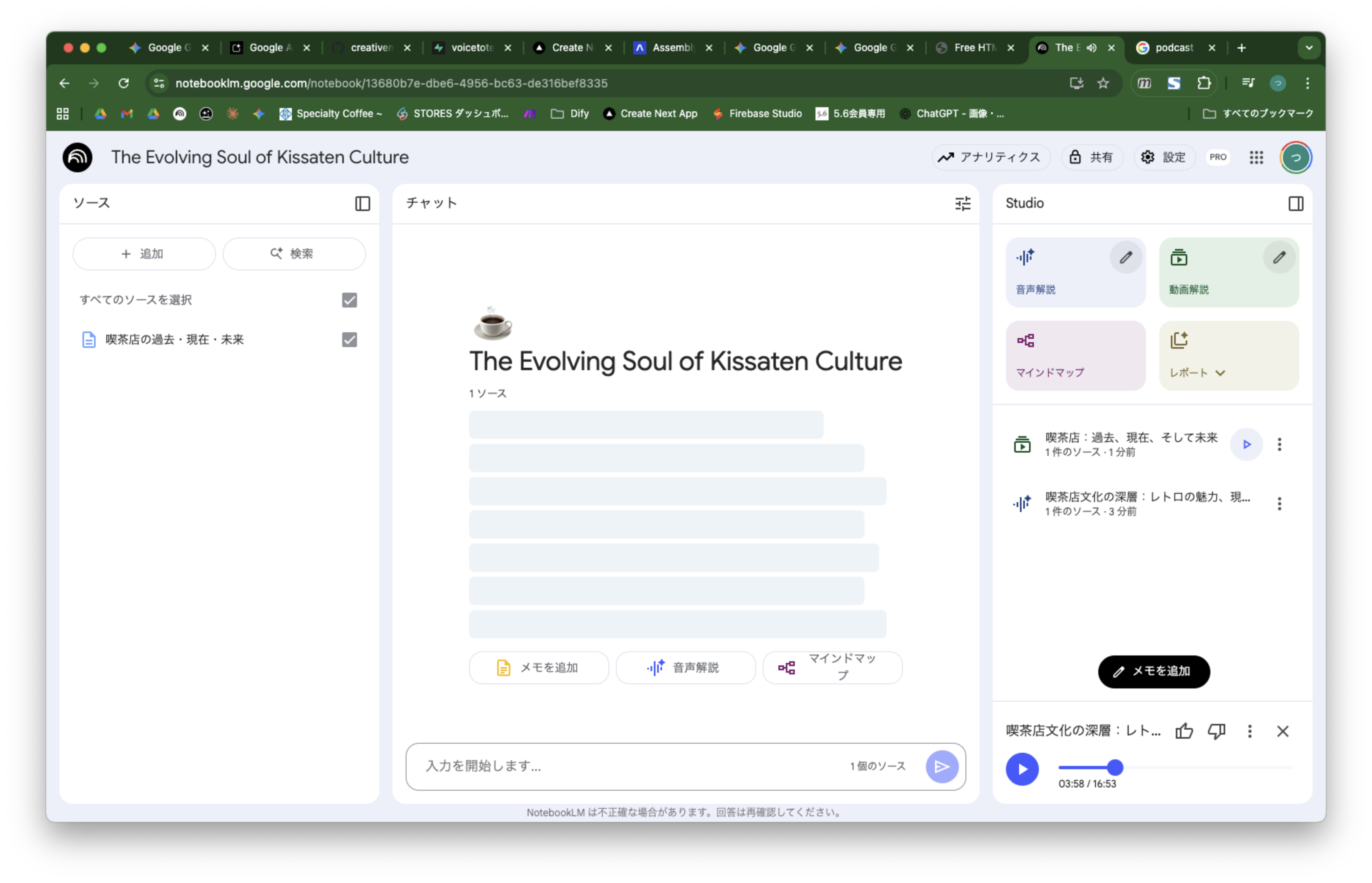
Task: Switch to creative tab
Action: pyautogui.click(x=371, y=47)
